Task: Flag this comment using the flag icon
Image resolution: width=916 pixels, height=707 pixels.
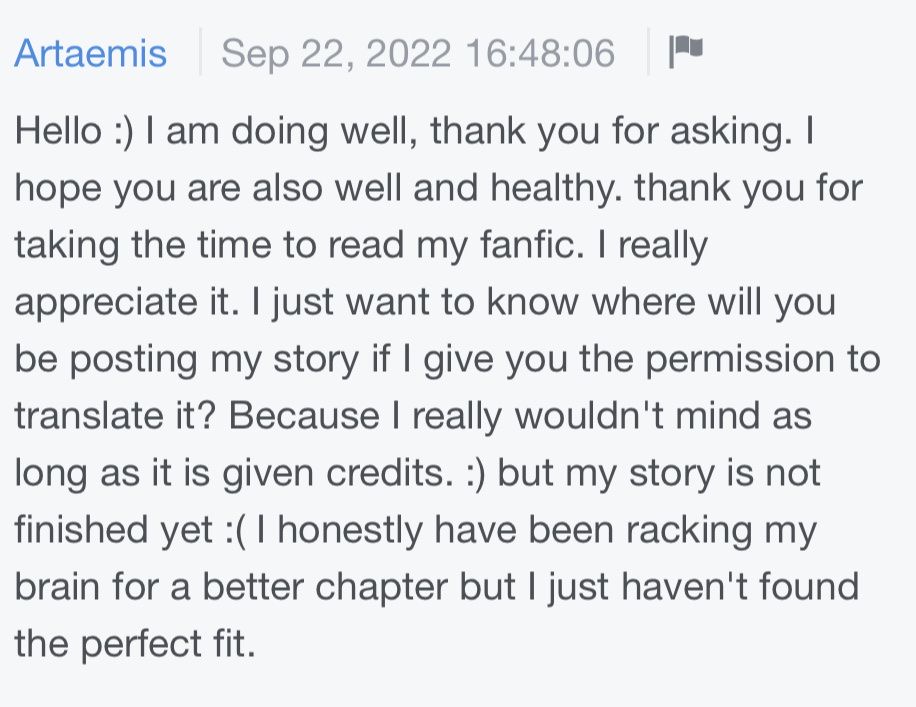Action: click(686, 51)
